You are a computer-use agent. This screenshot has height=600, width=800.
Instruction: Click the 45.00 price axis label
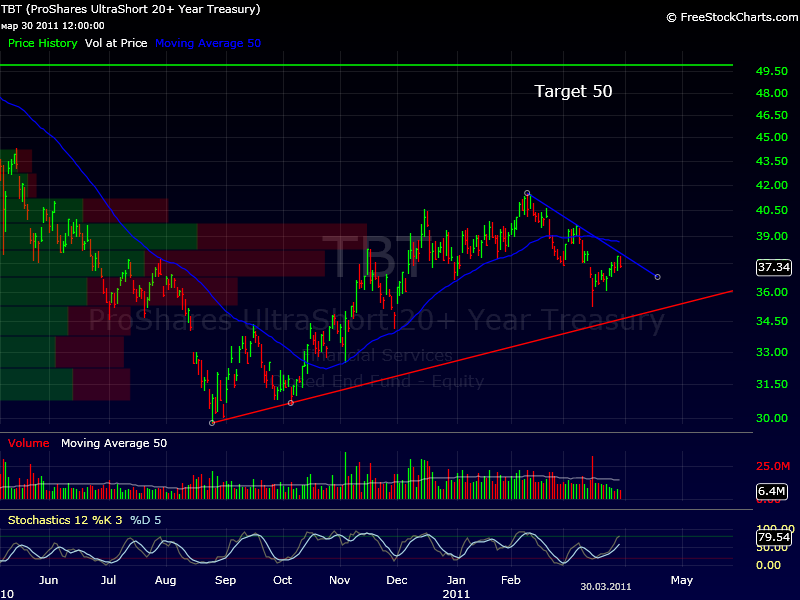(772, 137)
